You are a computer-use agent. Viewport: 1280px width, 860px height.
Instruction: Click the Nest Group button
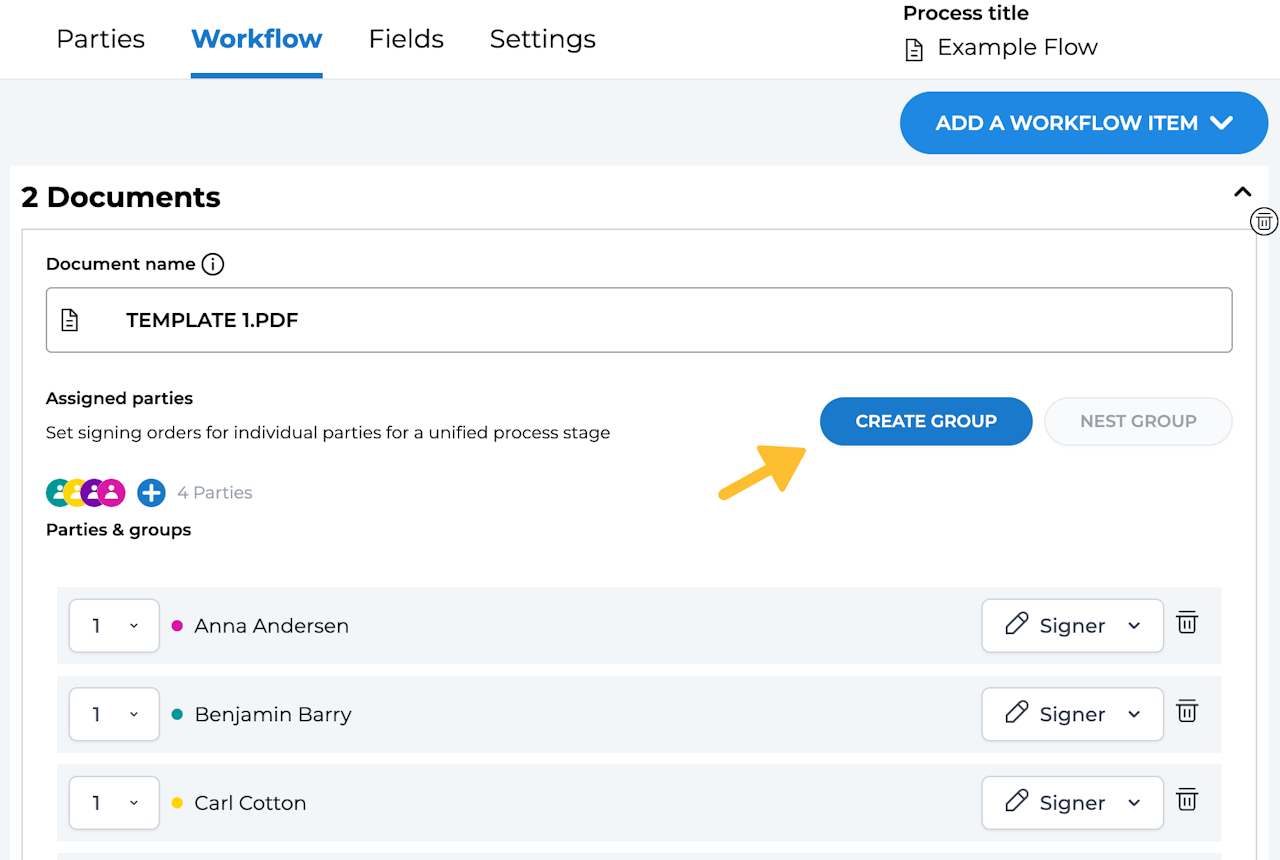point(1138,421)
